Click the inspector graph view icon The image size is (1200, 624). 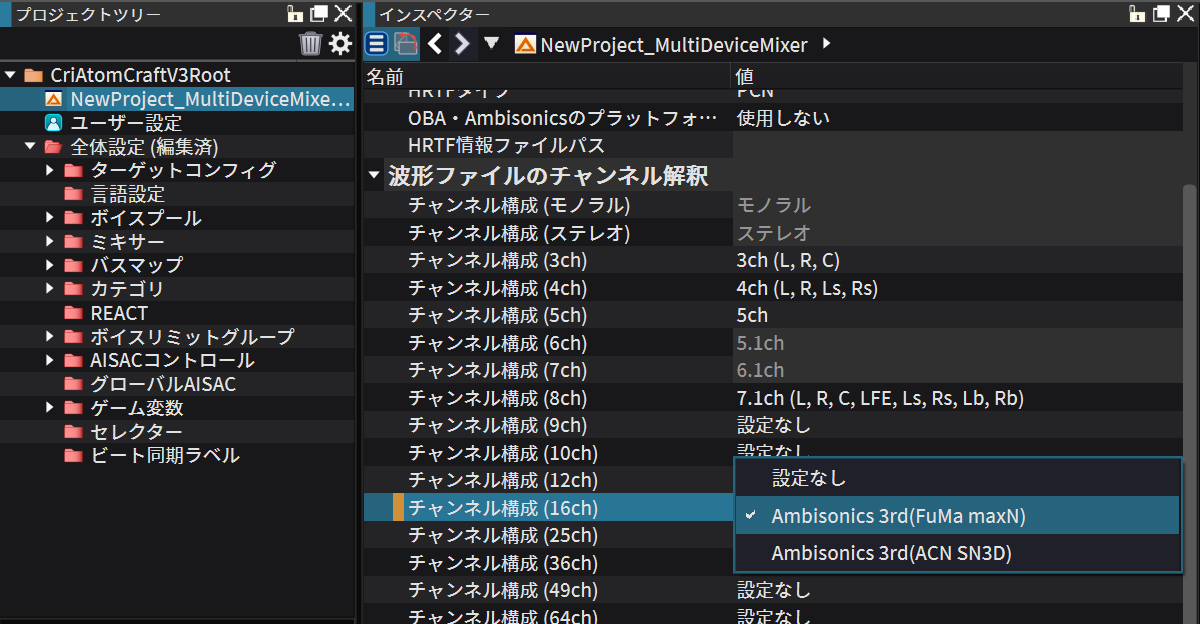(404, 44)
